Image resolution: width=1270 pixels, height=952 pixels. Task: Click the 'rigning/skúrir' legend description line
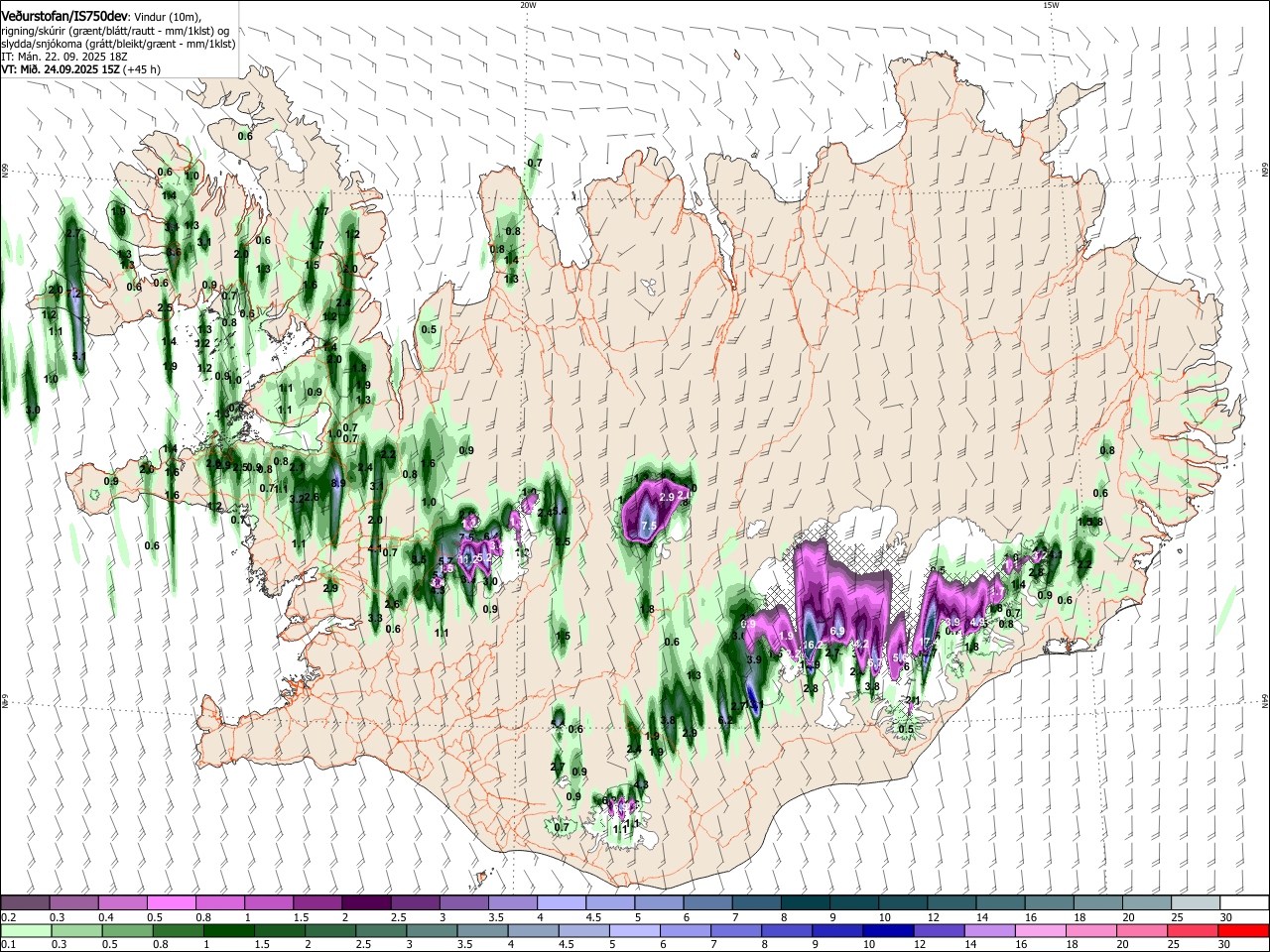pos(116,31)
